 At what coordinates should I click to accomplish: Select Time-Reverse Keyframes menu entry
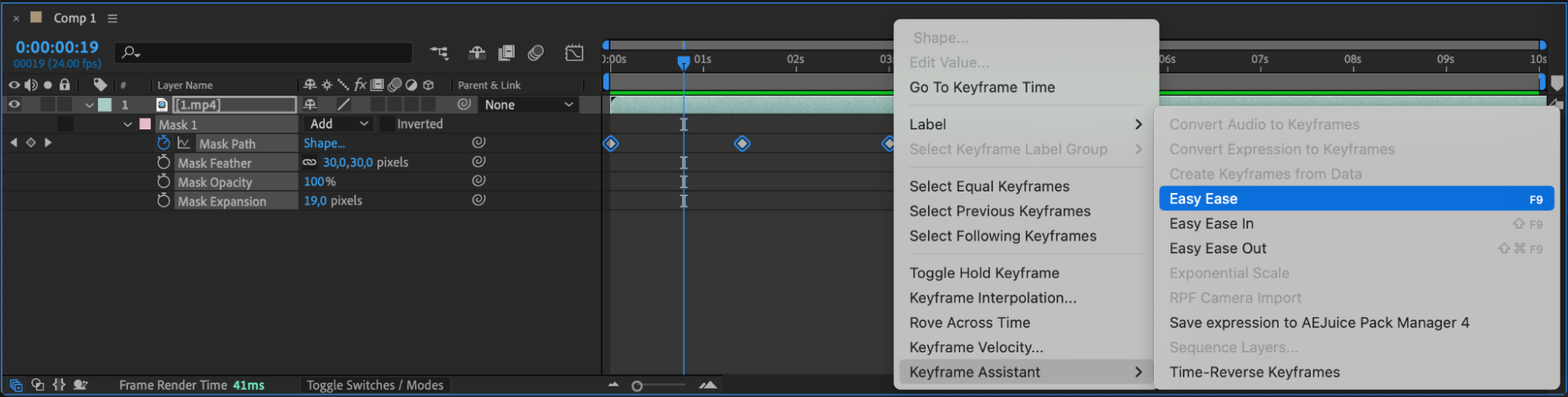pos(1254,372)
